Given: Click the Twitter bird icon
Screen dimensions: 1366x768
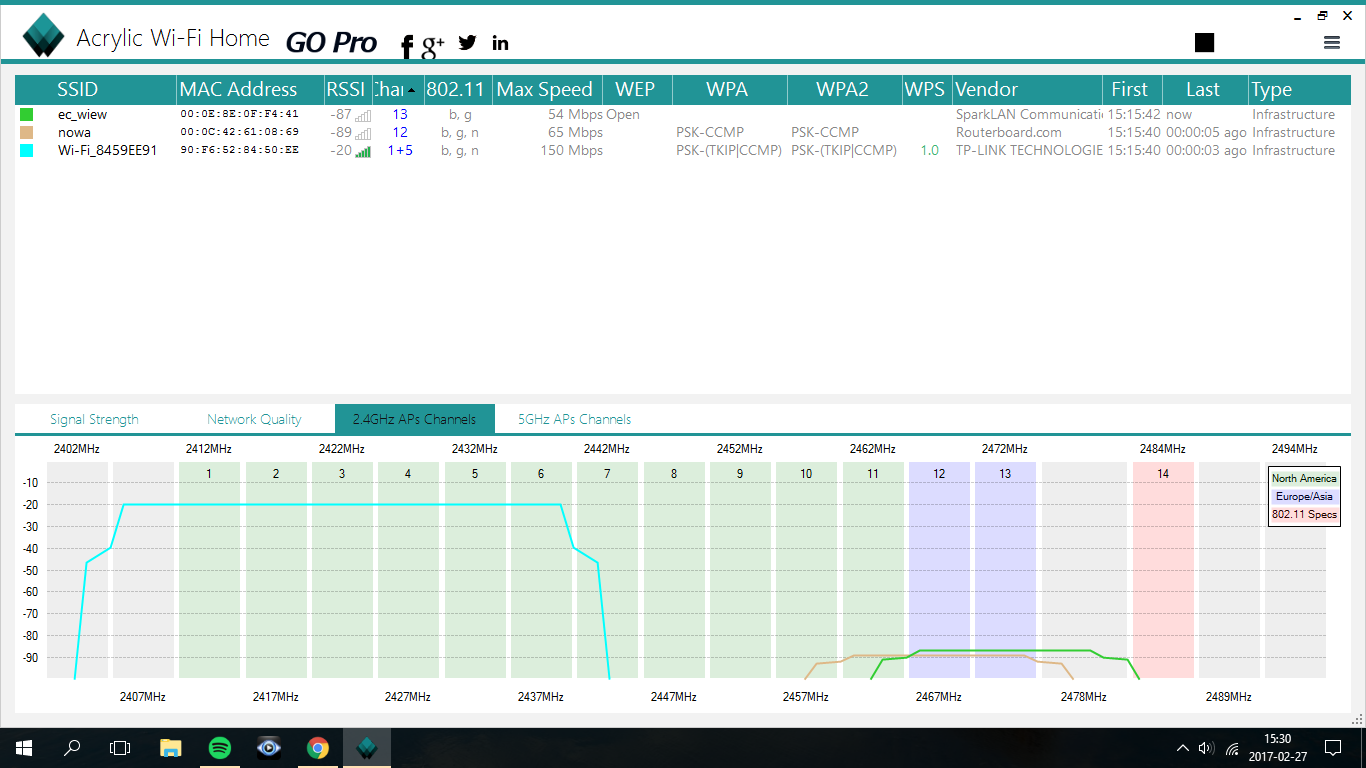Looking at the screenshot, I should 467,43.
